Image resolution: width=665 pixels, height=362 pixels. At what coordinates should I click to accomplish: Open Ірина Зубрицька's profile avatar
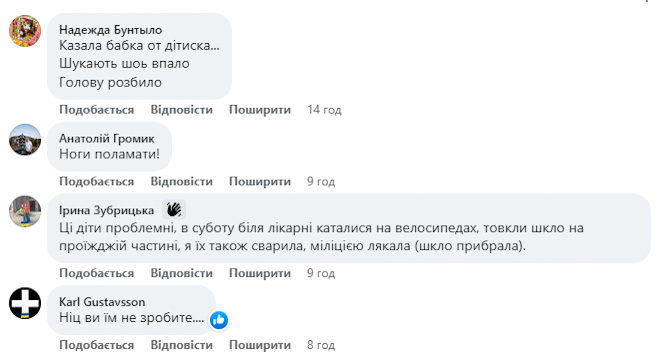pos(25,211)
